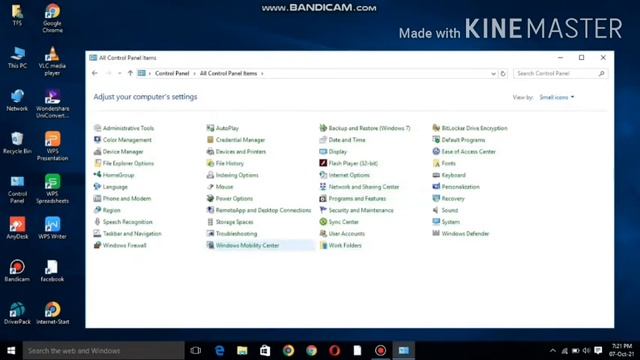Open Administrative Tools icon

98,128
